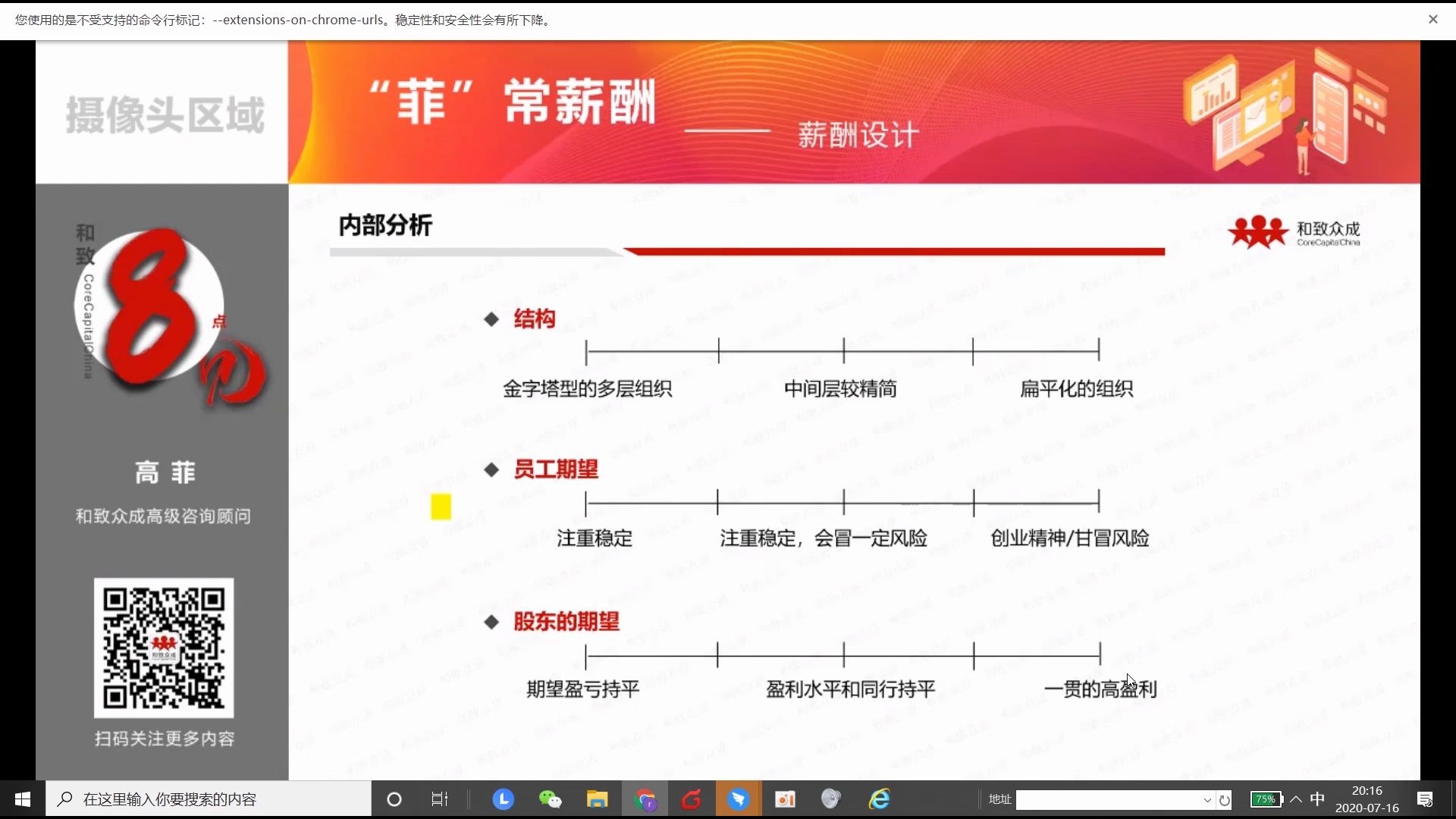1456x819 pixels.
Task: Click the taskbar search box
Action: (209, 799)
